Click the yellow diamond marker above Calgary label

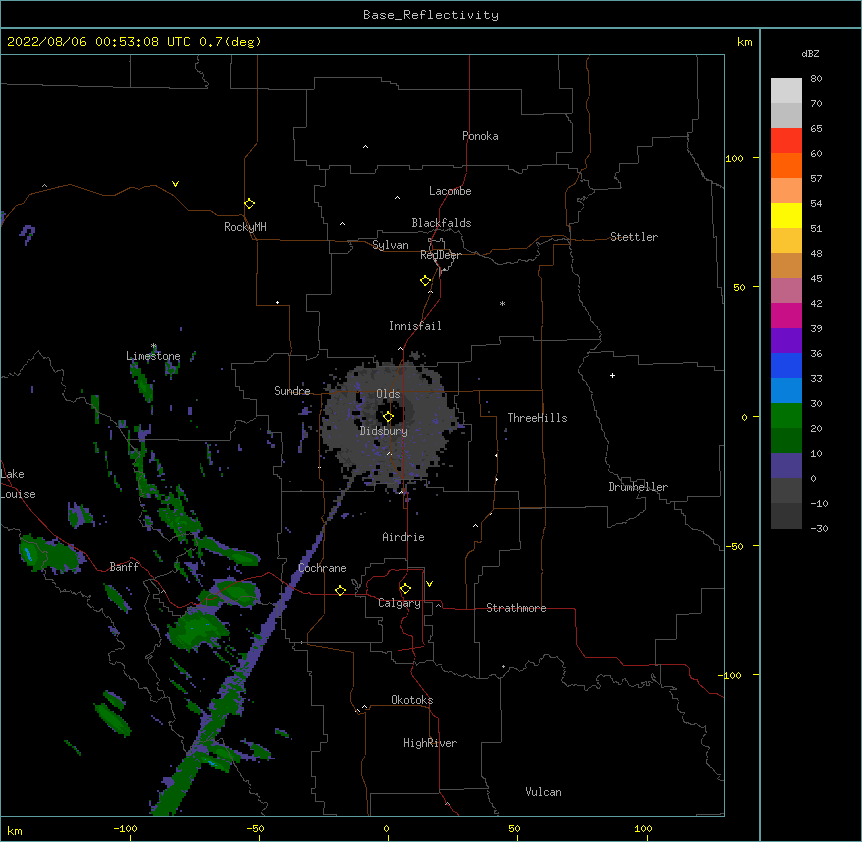pyautogui.click(x=405, y=589)
